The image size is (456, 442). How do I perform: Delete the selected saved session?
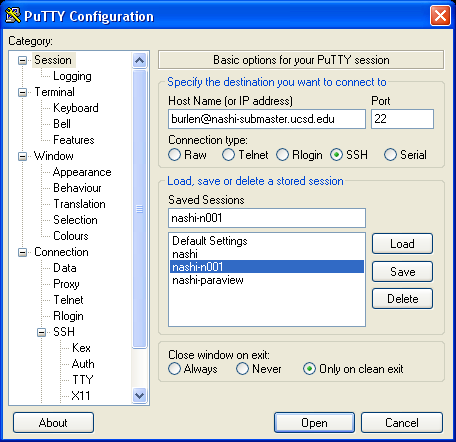[x=402, y=299]
